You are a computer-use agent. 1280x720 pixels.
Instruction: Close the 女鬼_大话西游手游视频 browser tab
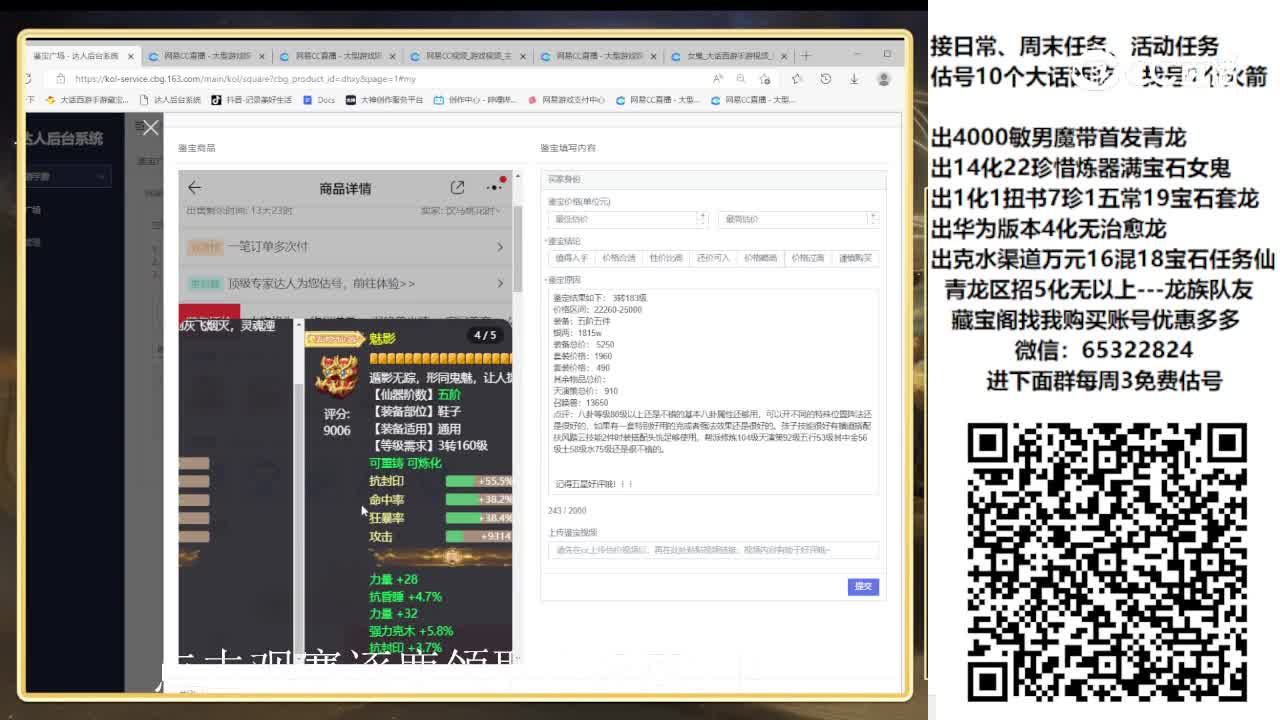pyautogui.click(x=785, y=56)
